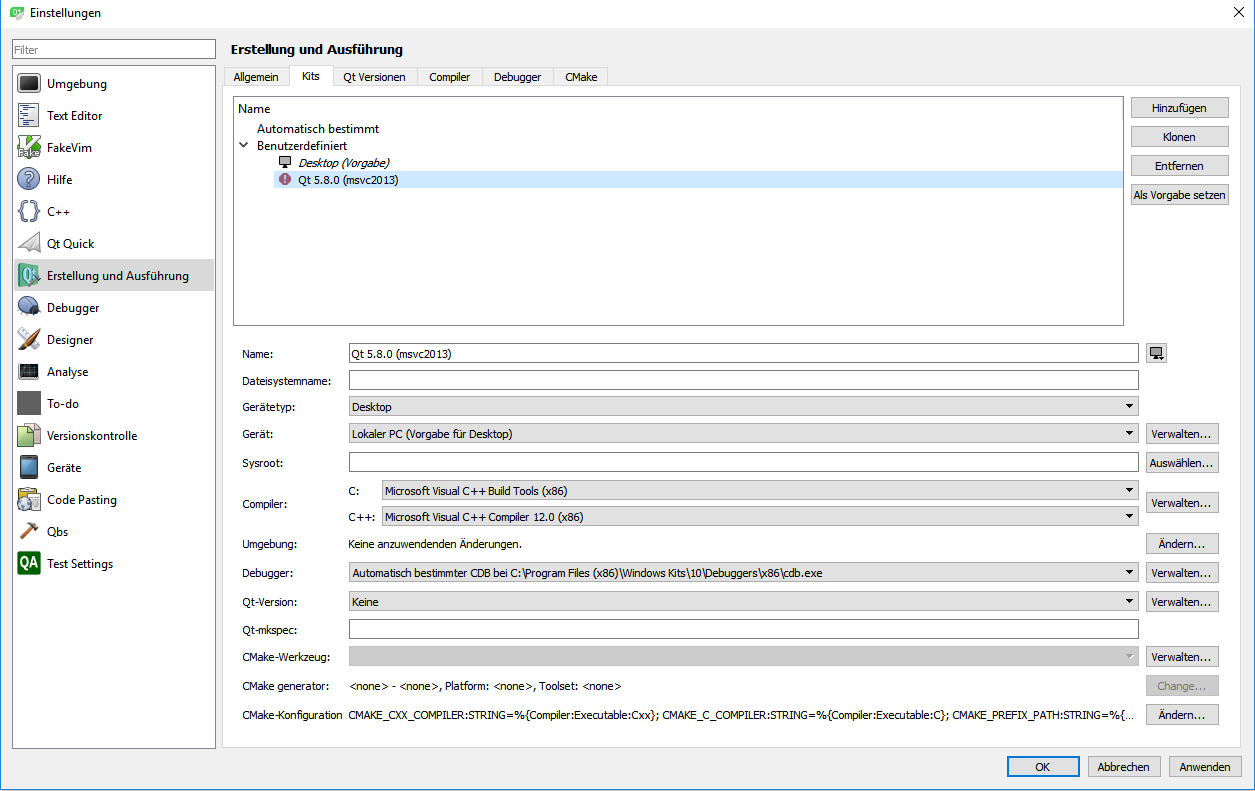Viewport: 1255px width, 791px height.
Task: Open the Designer category icon
Action: pyautogui.click(x=29, y=340)
